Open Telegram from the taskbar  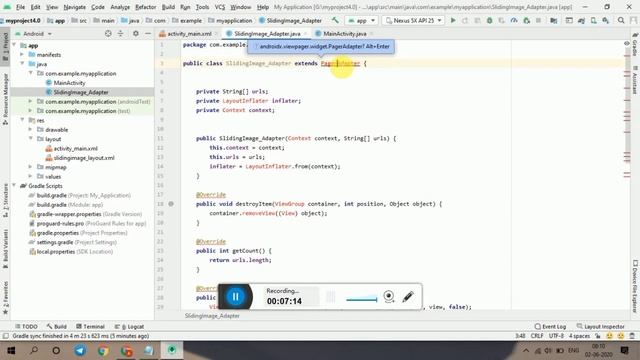tap(80, 350)
